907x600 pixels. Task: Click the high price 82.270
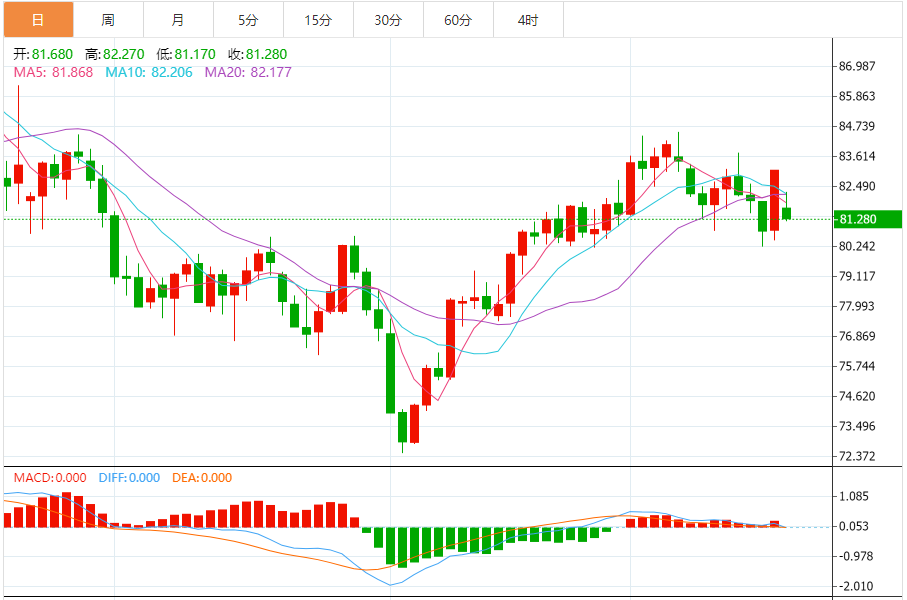(x=123, y=54)
